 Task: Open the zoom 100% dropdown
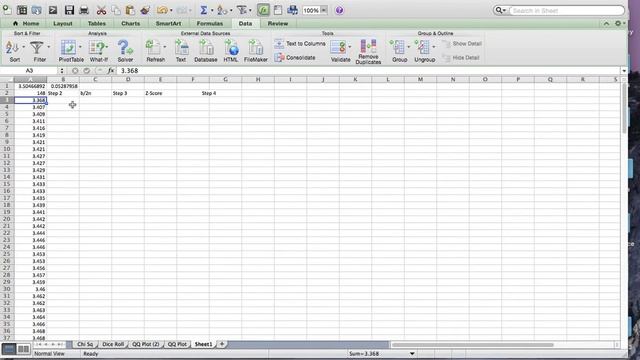point(323,10)
